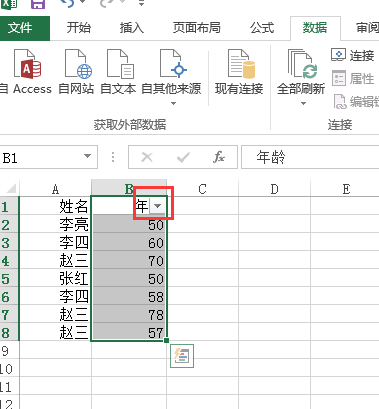Click the Quick Analysis icon below the selection

coord(182,356)
